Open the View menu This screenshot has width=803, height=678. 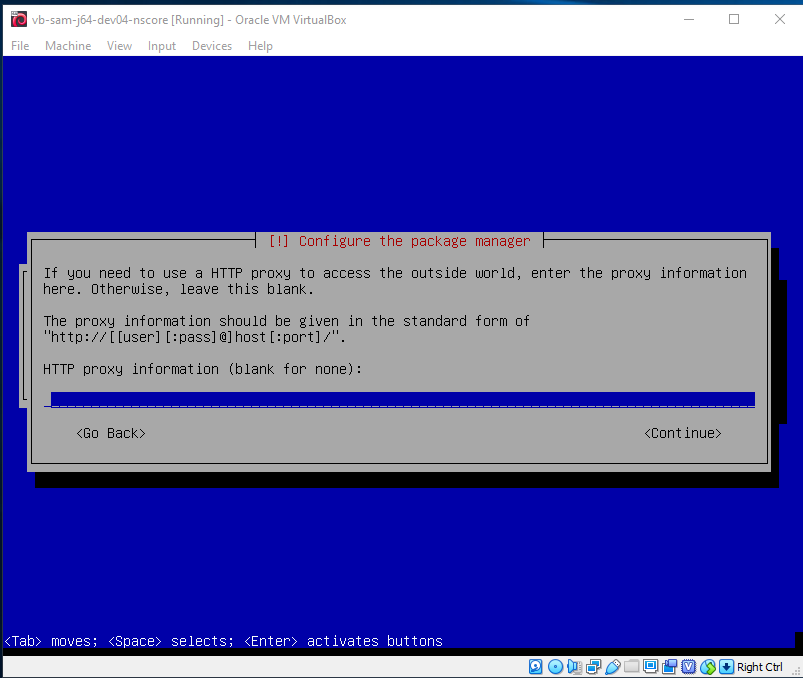click(x=119, y=46)
